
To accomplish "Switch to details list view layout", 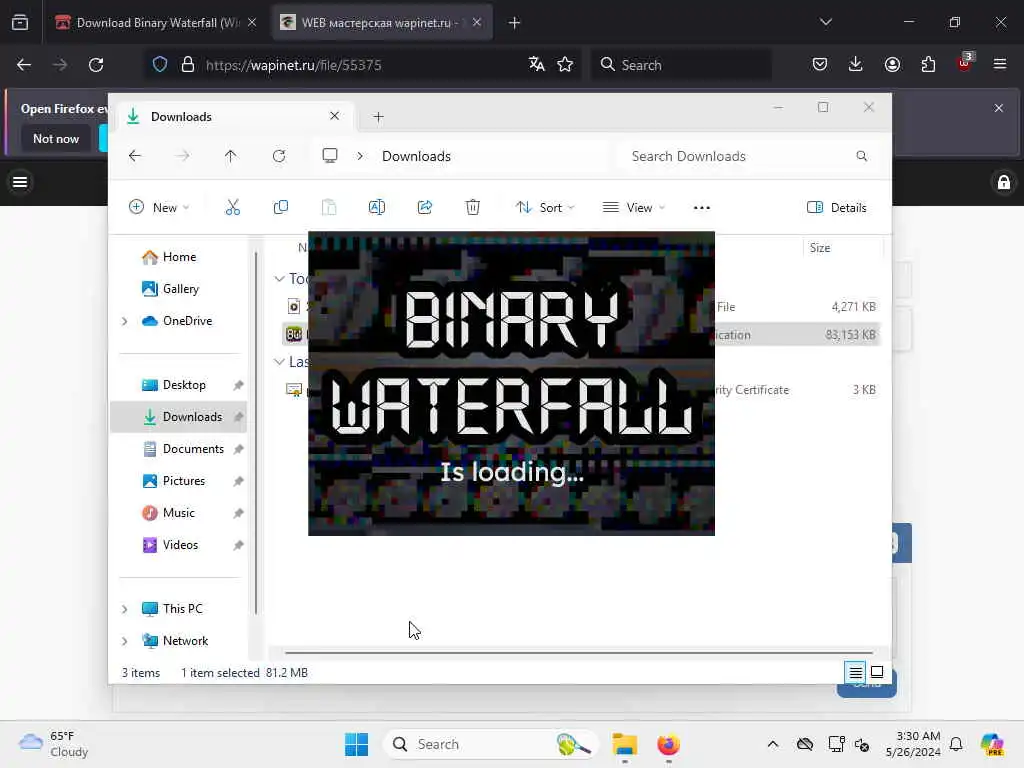I will pos(856,672).
